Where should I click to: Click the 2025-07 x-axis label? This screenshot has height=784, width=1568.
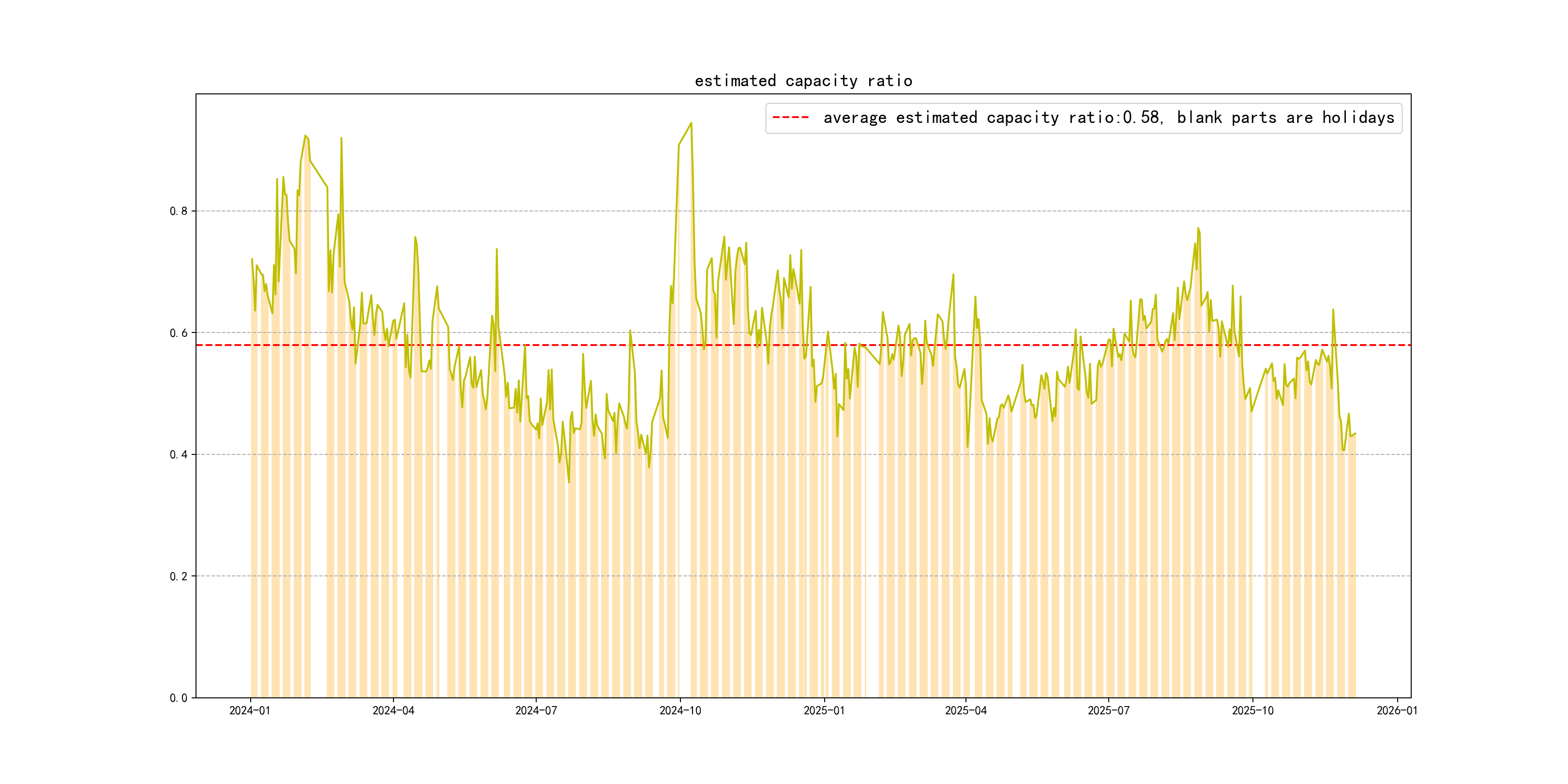1108,711
